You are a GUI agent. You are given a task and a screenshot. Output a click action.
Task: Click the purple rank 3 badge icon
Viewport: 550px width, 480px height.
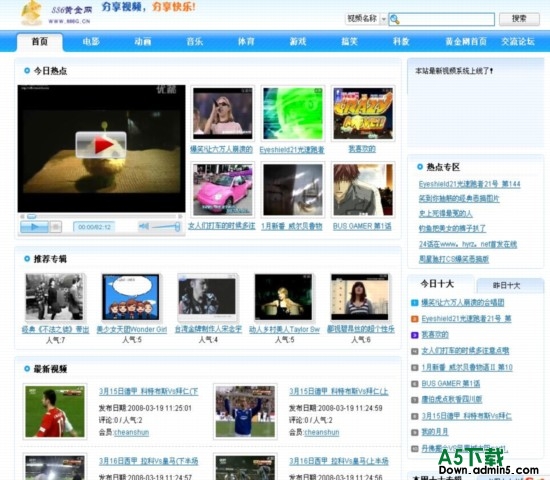pos(415,335)
